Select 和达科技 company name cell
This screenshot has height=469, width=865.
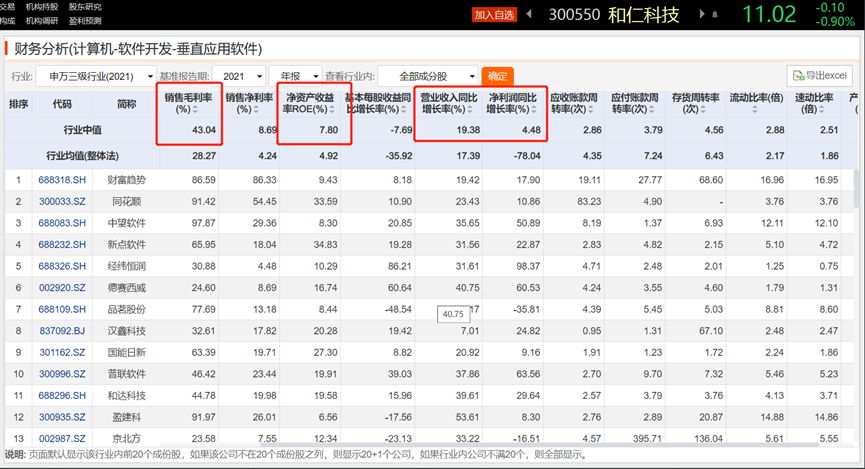tap(127, 395)
